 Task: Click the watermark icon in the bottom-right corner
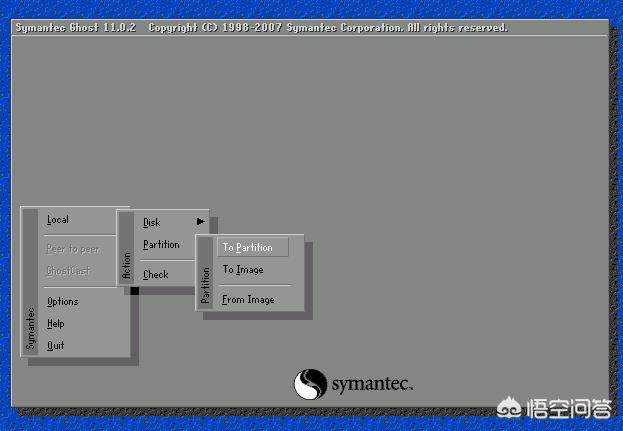pyautogui.click(x=541, y=408)
